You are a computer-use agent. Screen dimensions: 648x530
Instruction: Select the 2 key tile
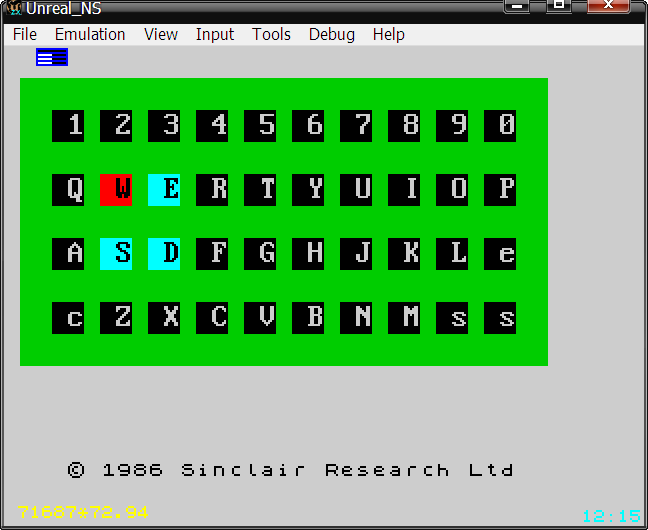tap(116, 126)
